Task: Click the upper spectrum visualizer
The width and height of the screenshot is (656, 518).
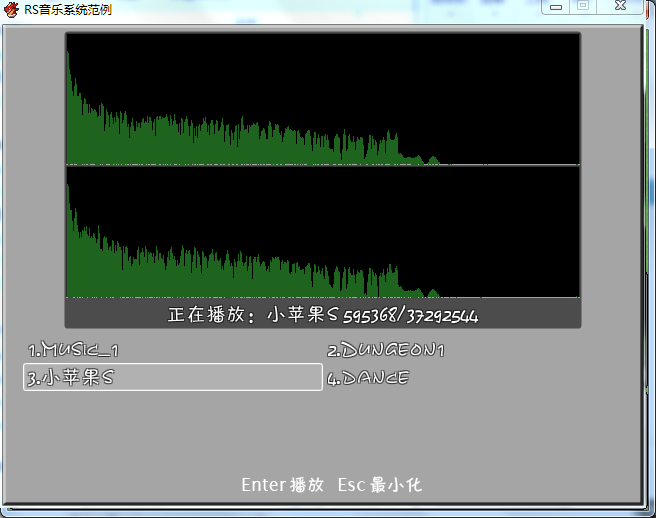Action: pos(323,99)
